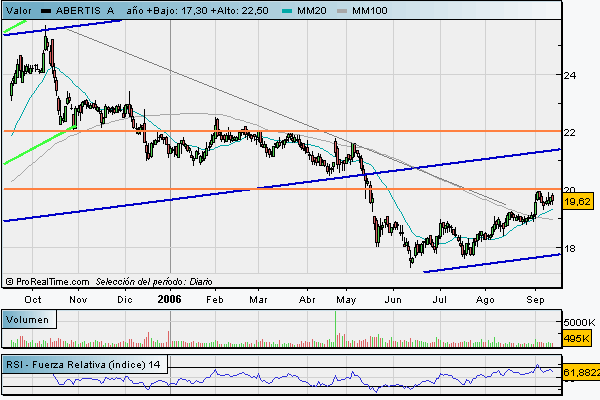The image size is (600, 400).
Task: Click the 'ABERTIS A' stock name
Action: [85, 11]
